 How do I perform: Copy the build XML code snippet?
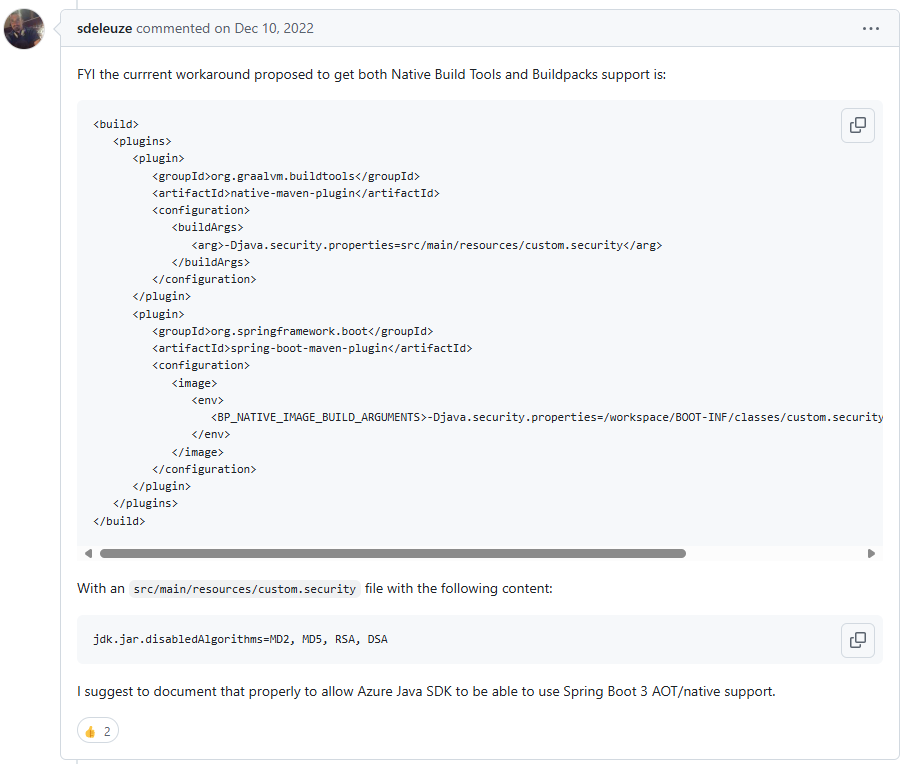point(858,125)
